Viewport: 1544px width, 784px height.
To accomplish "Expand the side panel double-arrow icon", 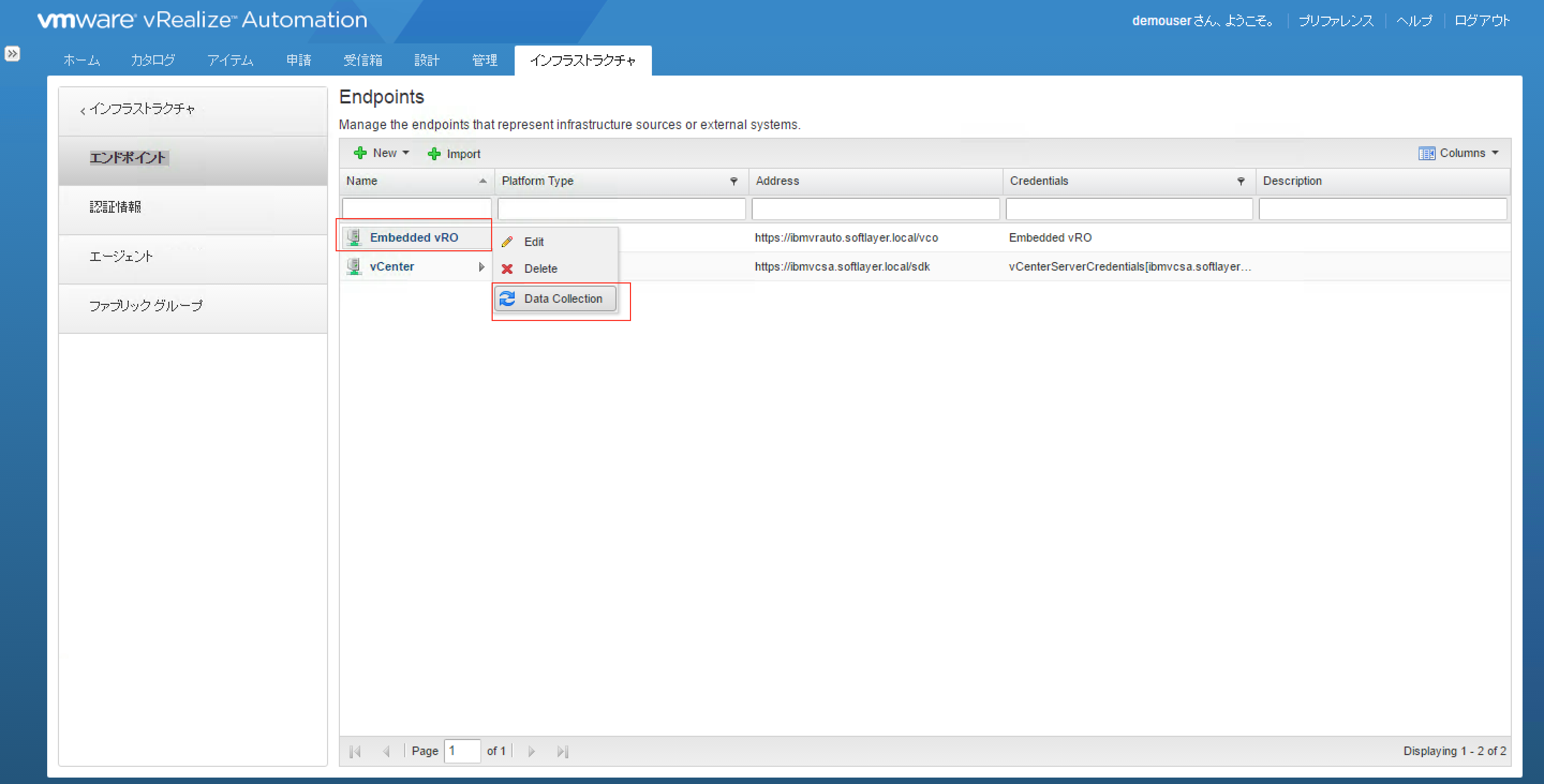I will click(x=12, y=54).
